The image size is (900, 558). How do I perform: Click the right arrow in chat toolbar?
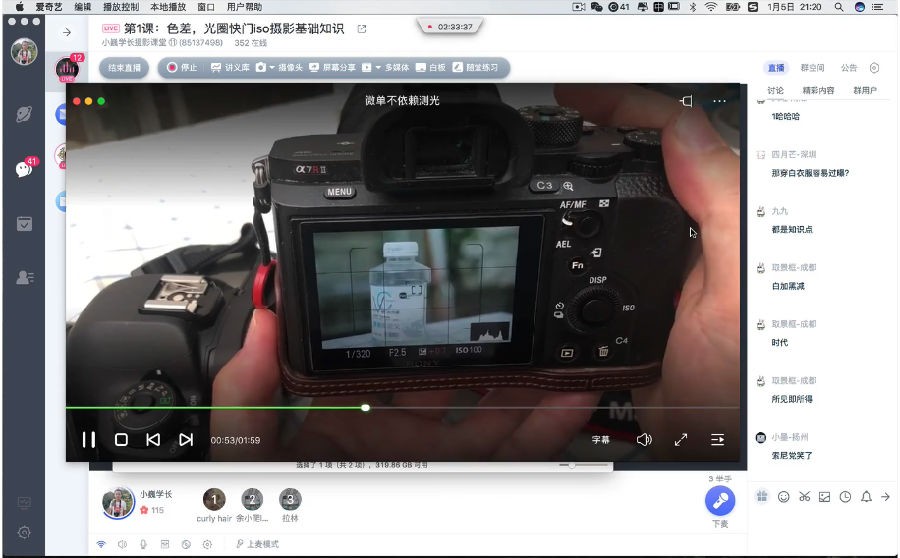click(886, 497)
